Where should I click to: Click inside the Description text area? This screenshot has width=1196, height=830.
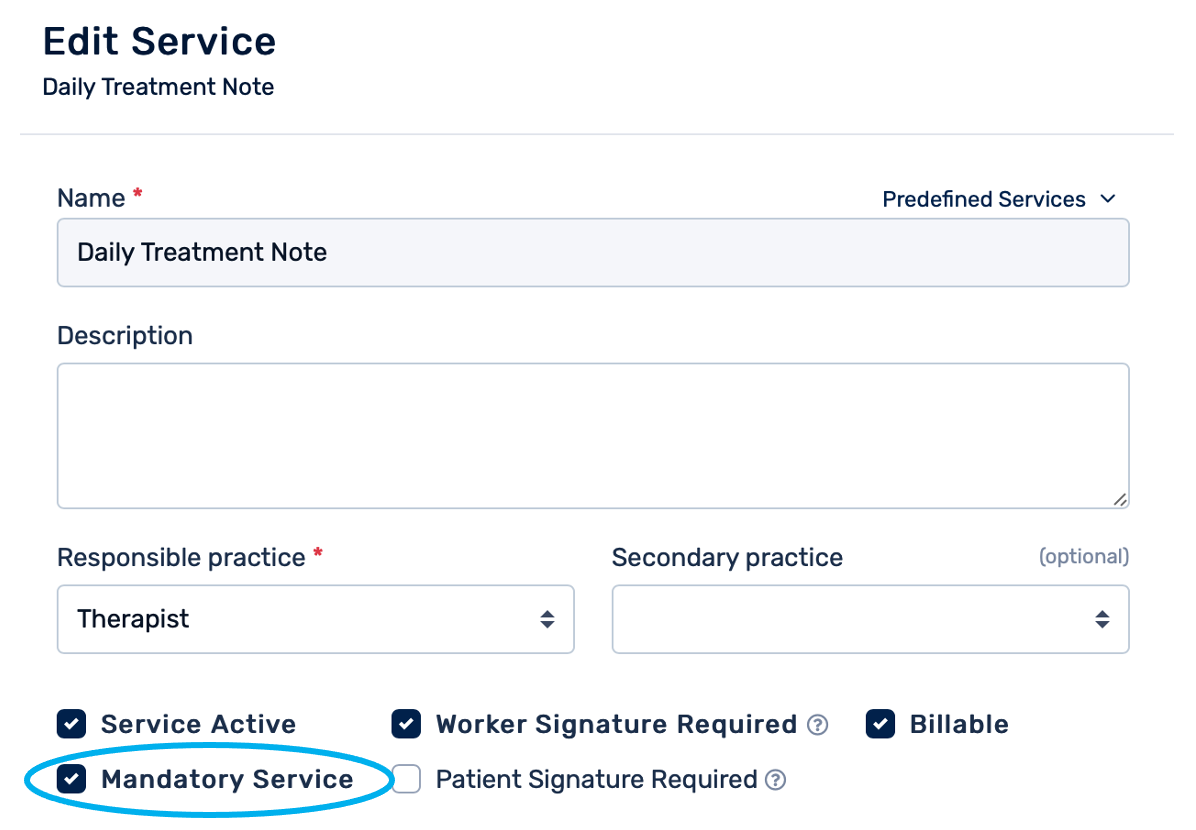point(592,435)
